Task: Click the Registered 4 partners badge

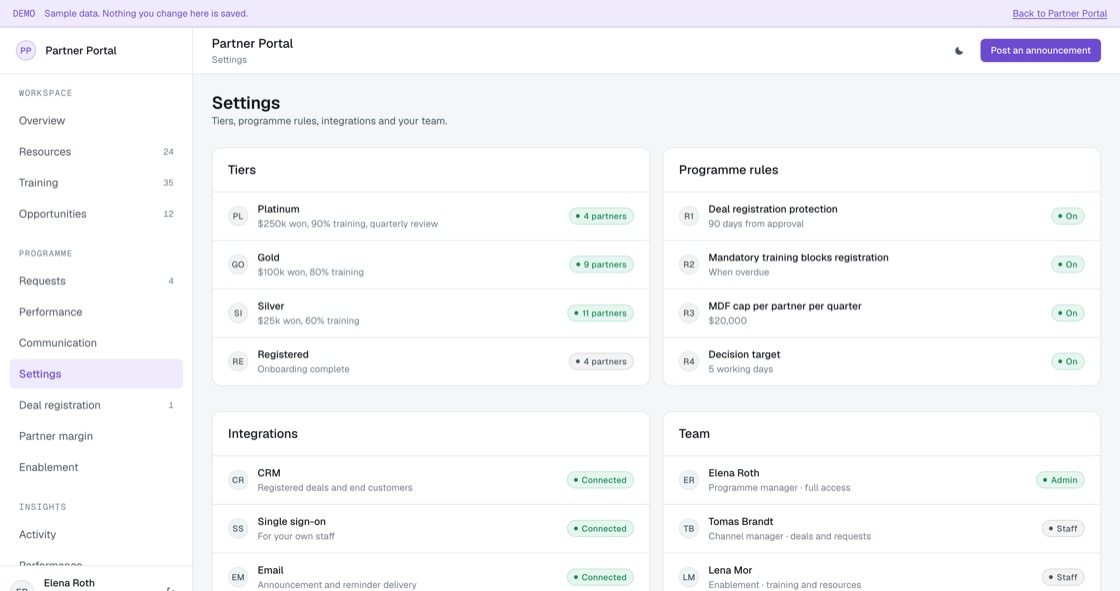Action: (601, 362)
